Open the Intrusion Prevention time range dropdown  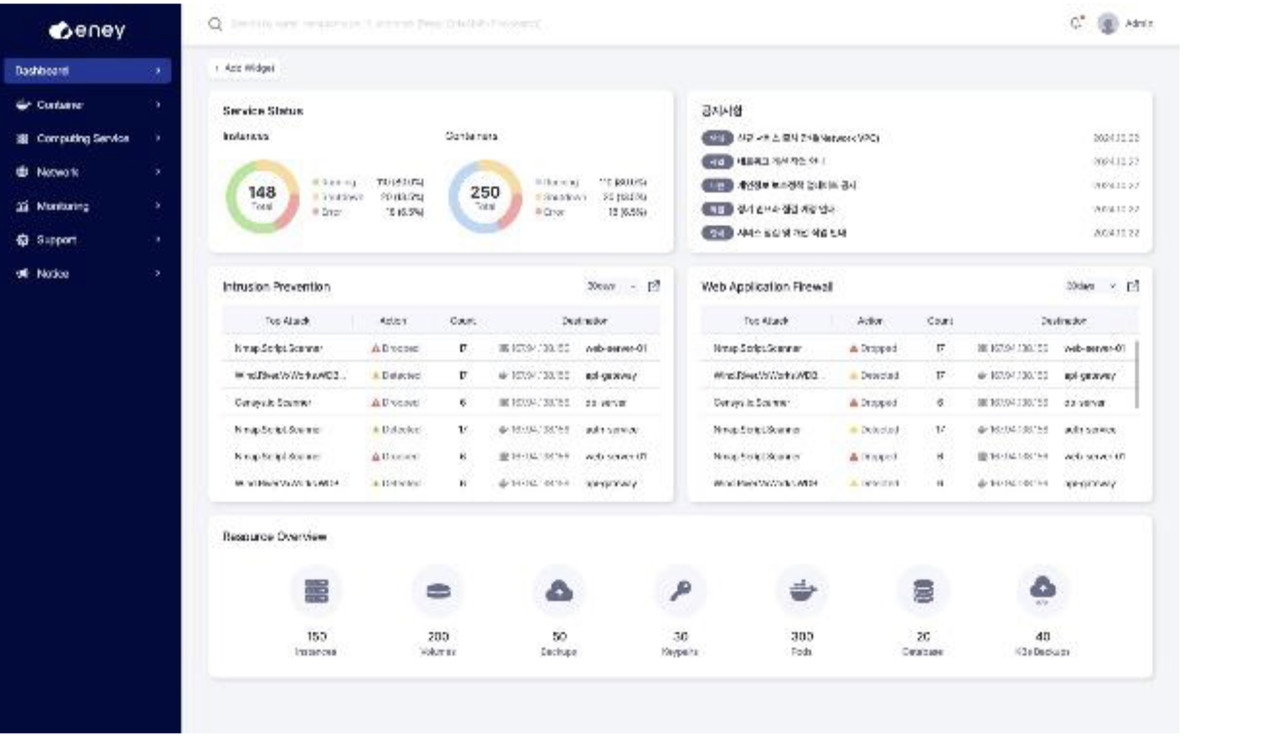(x=611, y=287)
